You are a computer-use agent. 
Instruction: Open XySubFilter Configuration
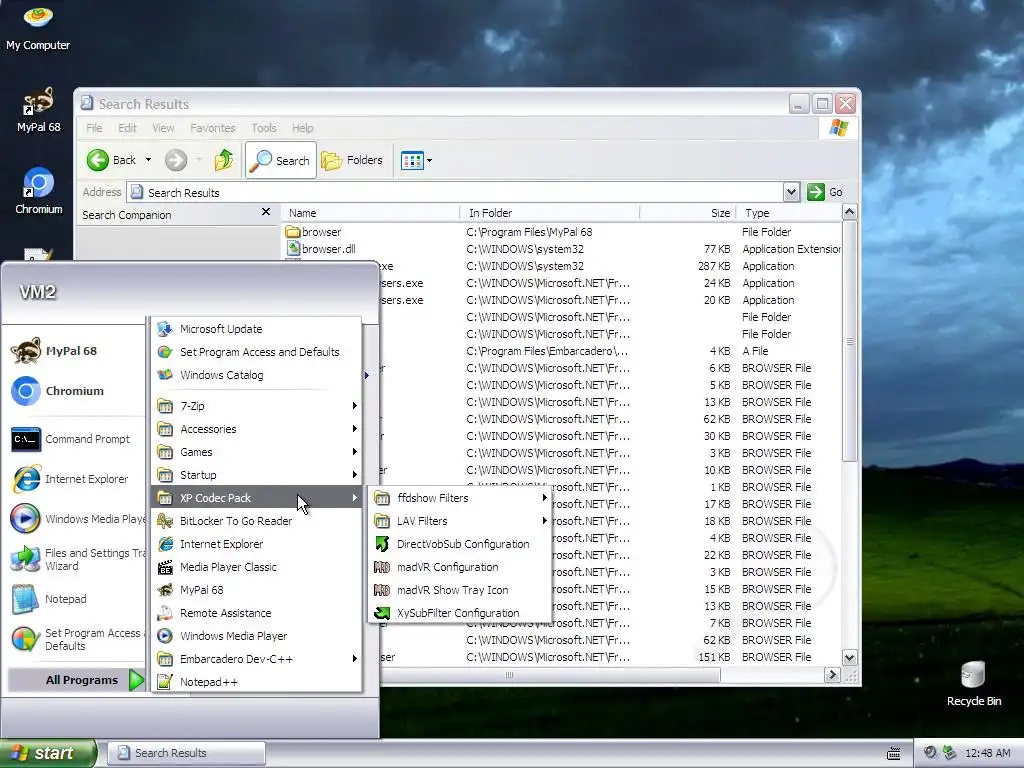click(460, 613)
